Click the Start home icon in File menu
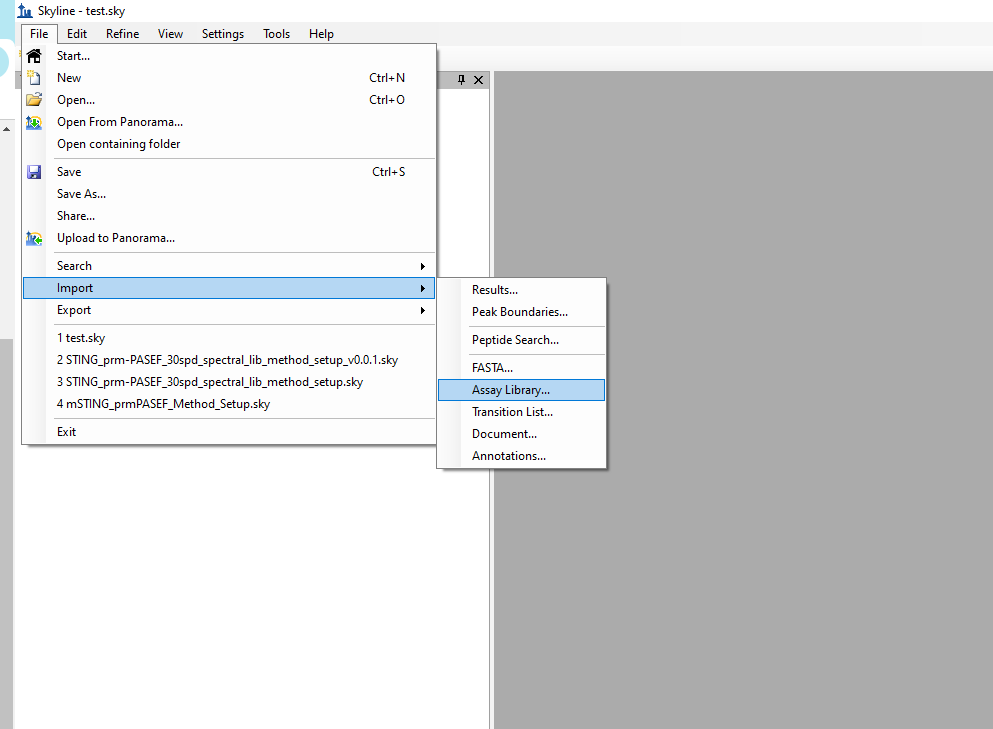The height and width of the screenshot is (729, 993). [x=34, y=56]
